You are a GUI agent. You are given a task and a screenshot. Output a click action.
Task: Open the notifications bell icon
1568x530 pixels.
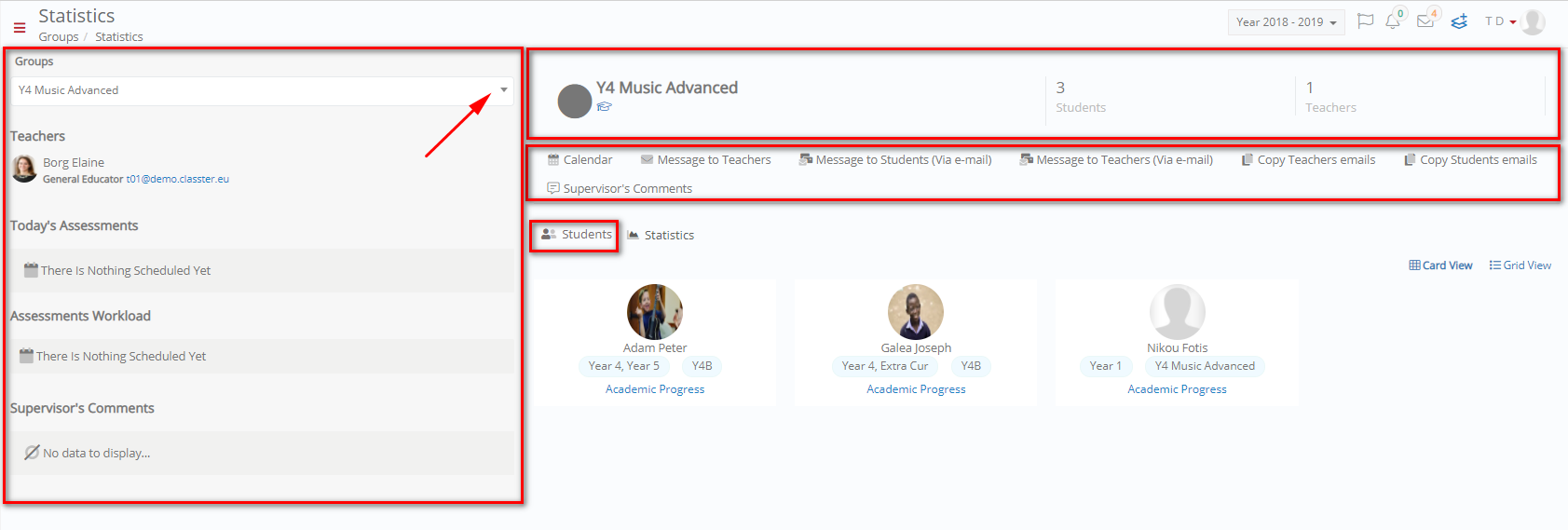1393,21
